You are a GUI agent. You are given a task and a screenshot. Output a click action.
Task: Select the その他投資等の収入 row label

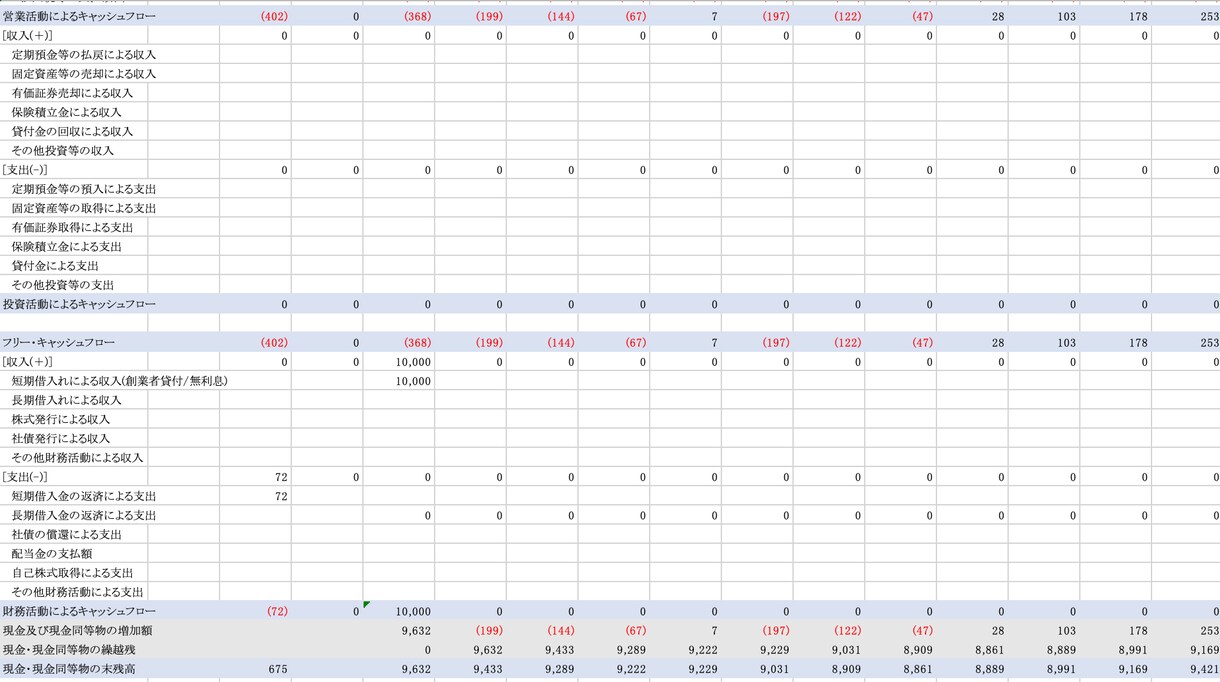pos(63,151)
